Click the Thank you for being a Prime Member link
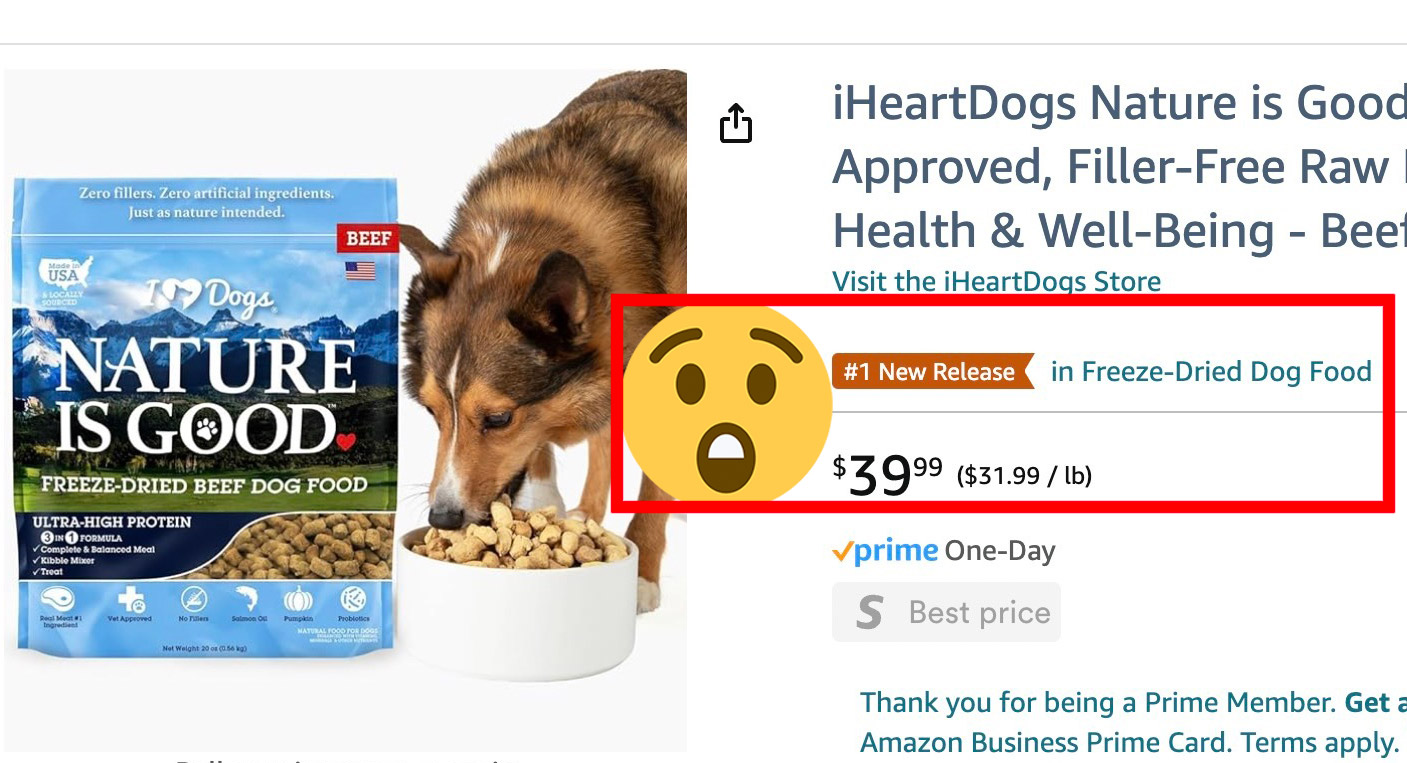 tap(1098, 702)
